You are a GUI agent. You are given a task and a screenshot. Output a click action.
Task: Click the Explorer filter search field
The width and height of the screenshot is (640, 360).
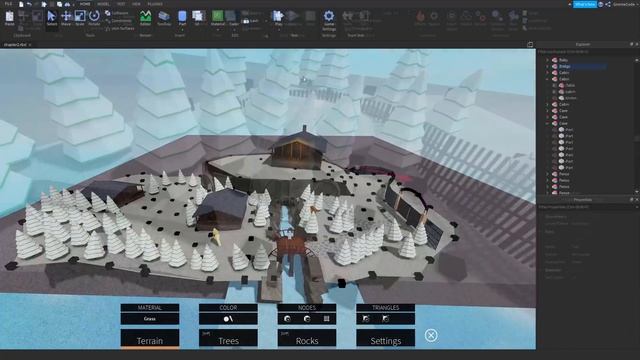click(x=586, y=52)
